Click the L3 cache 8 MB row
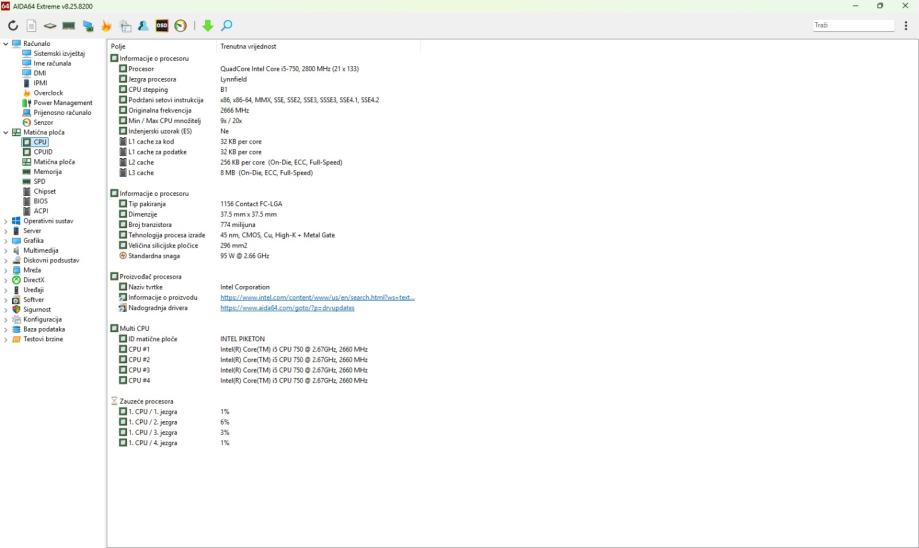This screenshot has width=919, height=548. pyautogui.click(x=216, y=173)
